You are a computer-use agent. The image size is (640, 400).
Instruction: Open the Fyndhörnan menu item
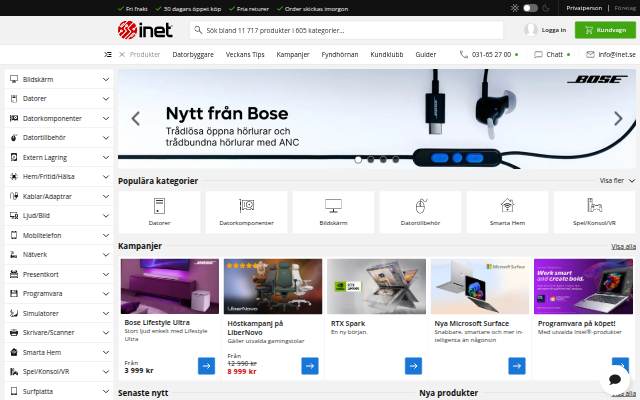[x=340, y=54]
